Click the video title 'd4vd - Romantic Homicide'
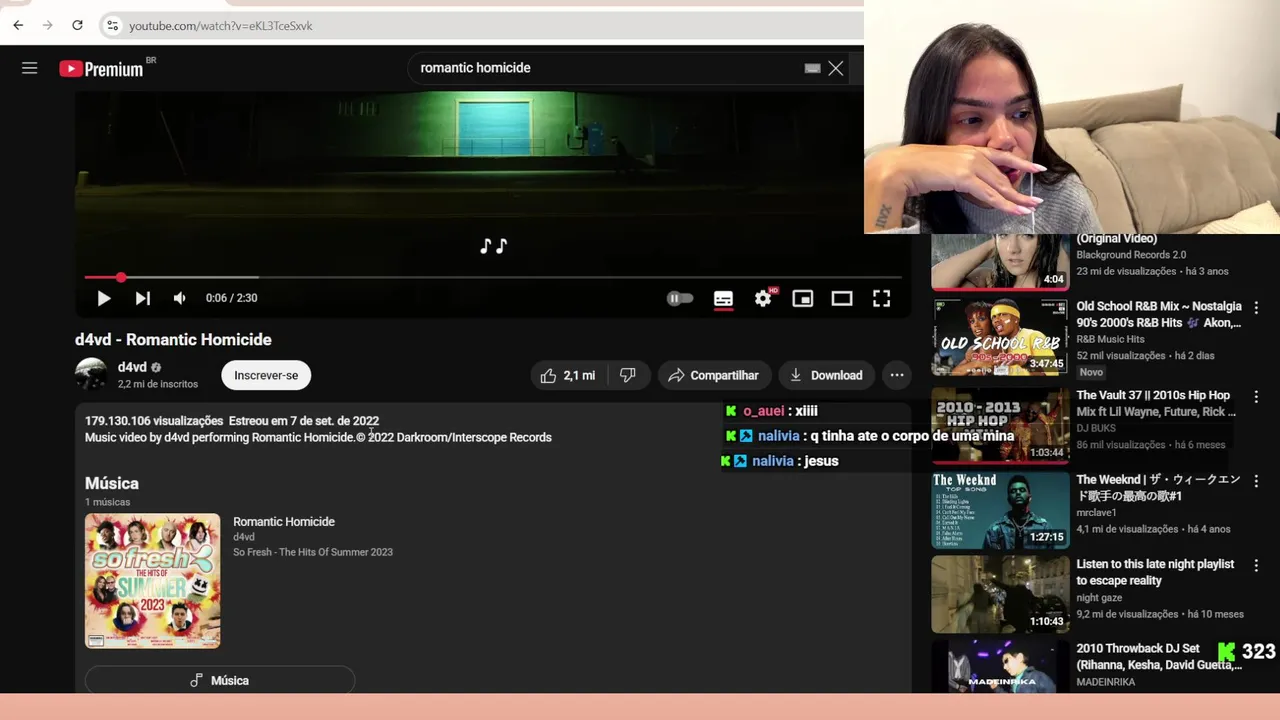Viewport: 1280px width, 720px height. click(x=173, y=340)
